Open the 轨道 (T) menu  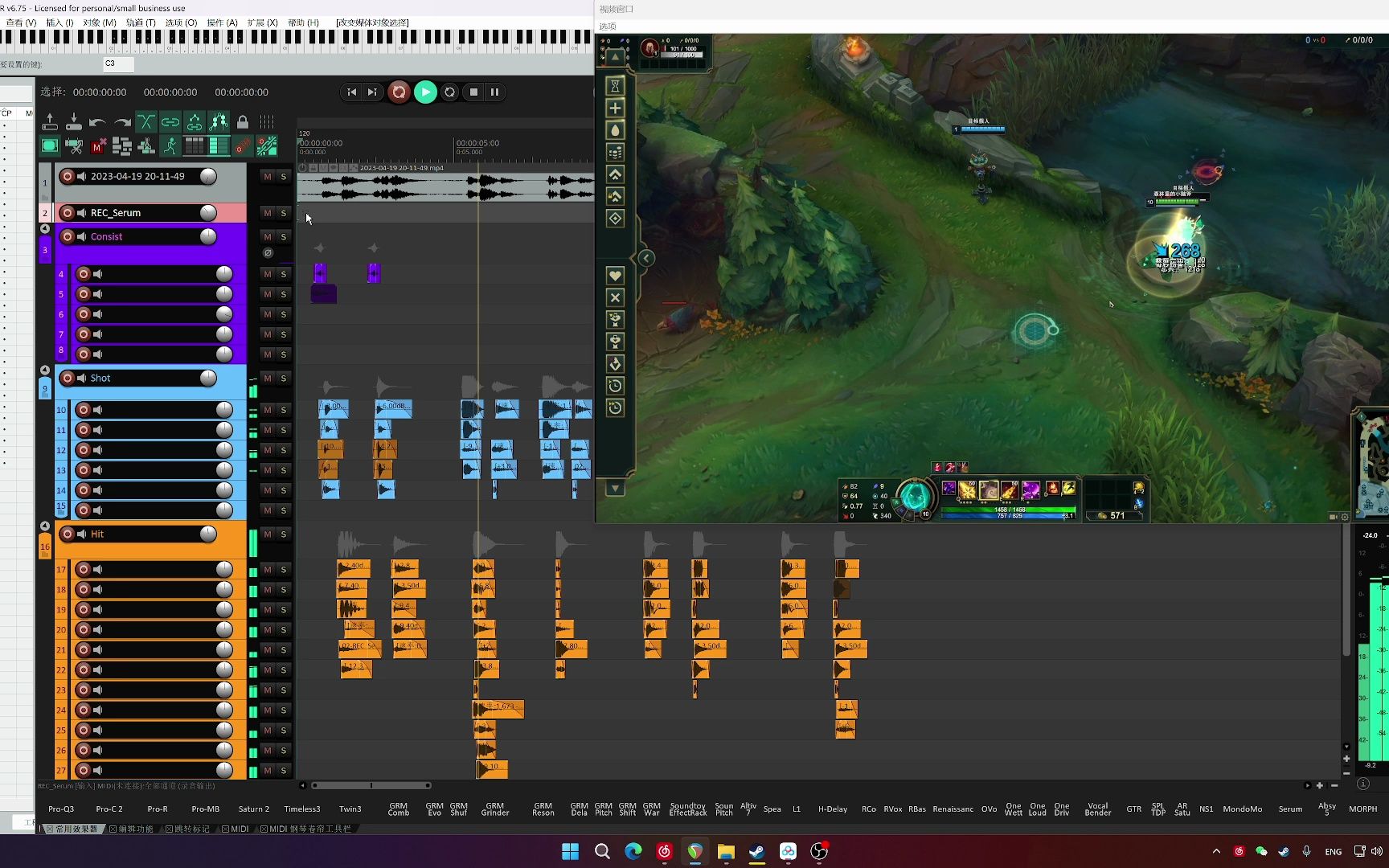tap(141, 23)
